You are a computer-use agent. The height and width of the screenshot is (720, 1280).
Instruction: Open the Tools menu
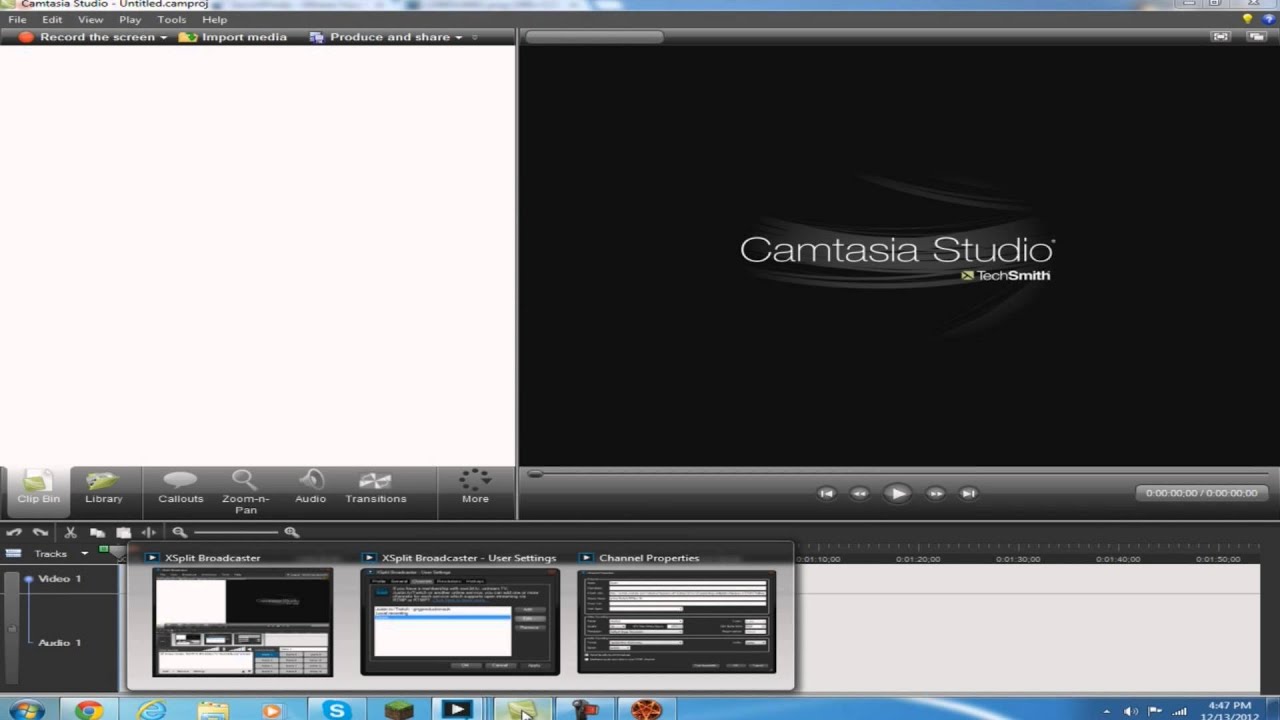(x=171, y=19)
